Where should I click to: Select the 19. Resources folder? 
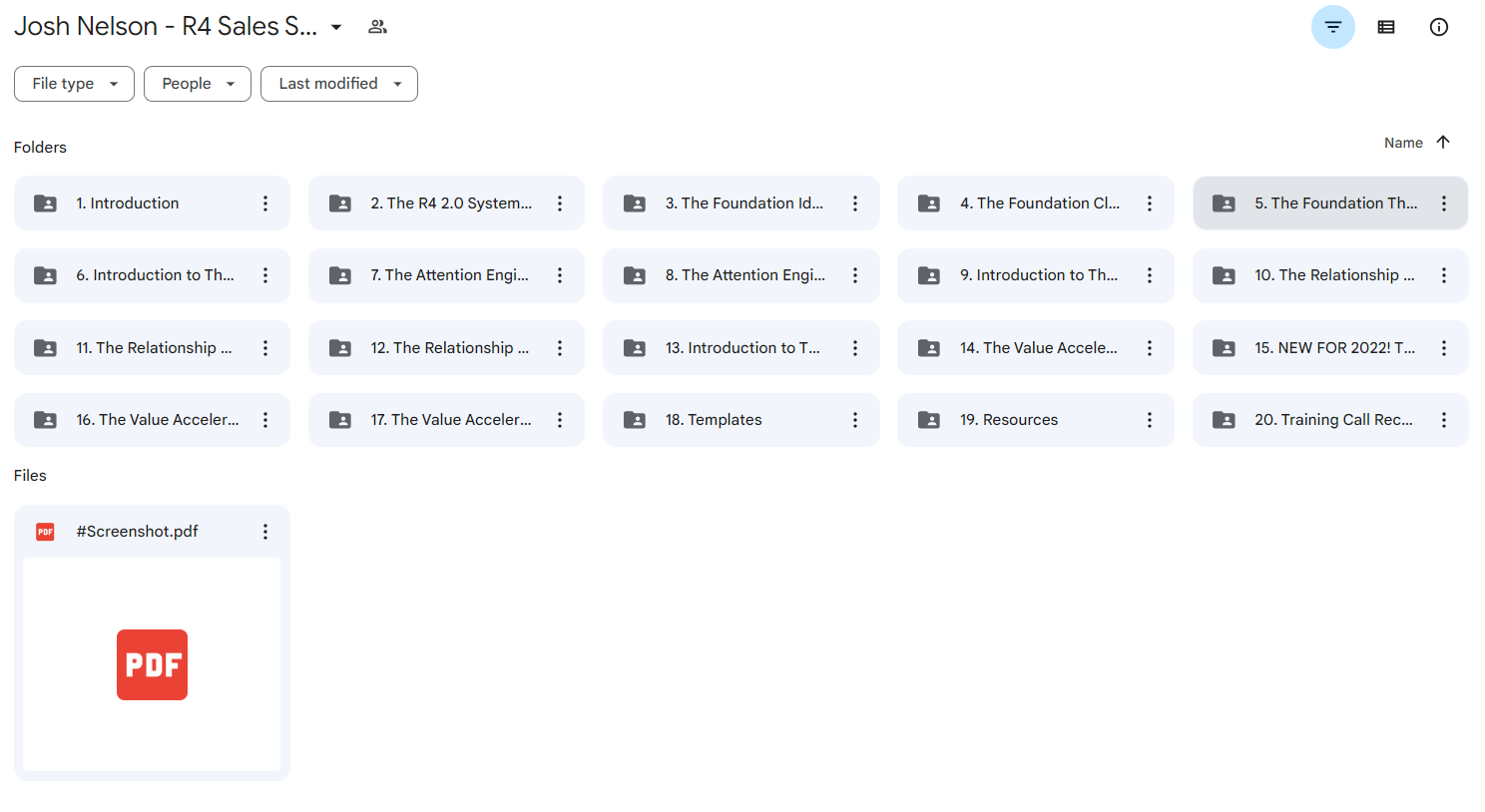coord(1036,420)
